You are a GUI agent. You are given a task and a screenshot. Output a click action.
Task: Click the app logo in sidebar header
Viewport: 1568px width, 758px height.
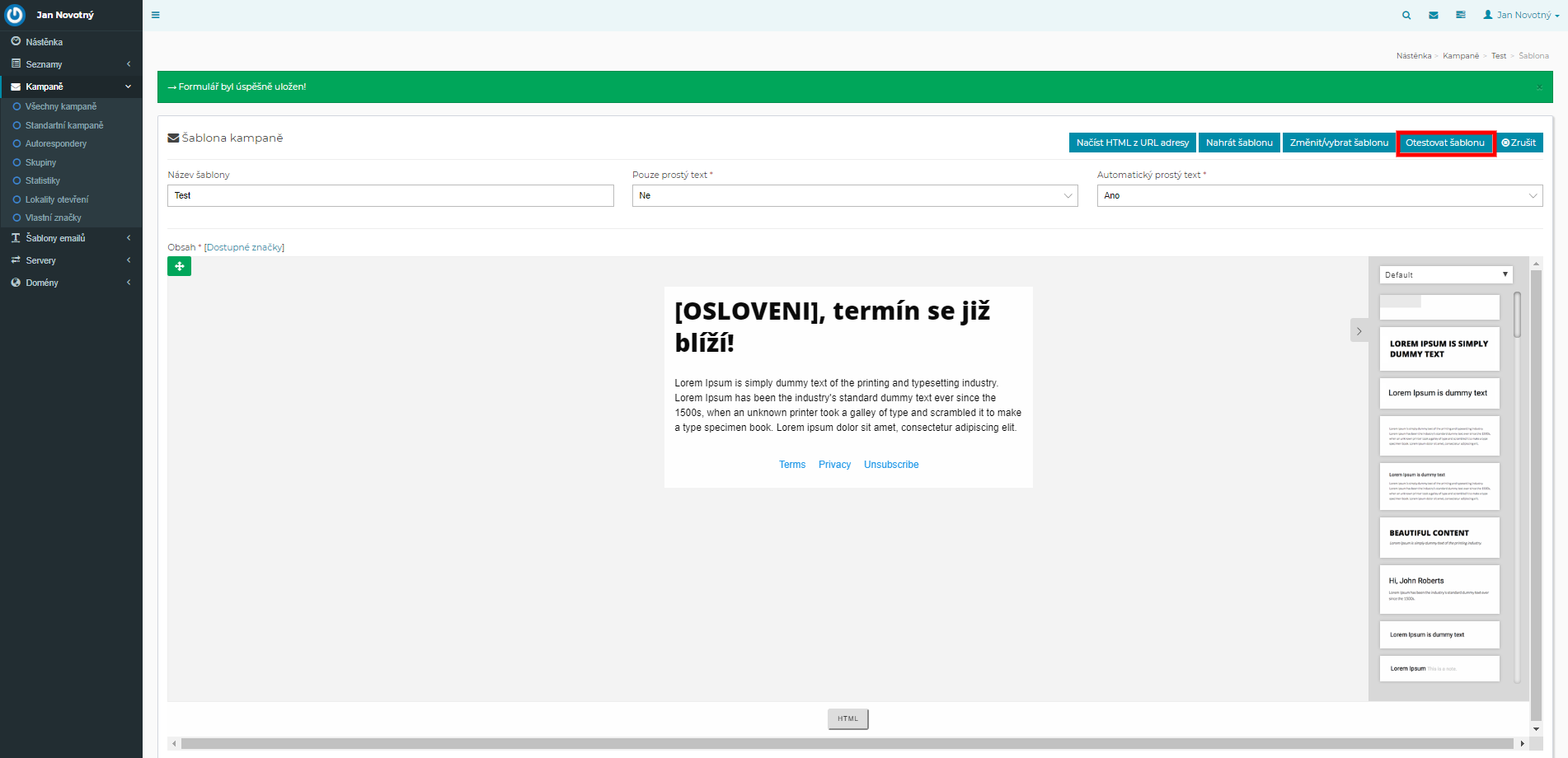pyautogui.click(x=16, y=15)
